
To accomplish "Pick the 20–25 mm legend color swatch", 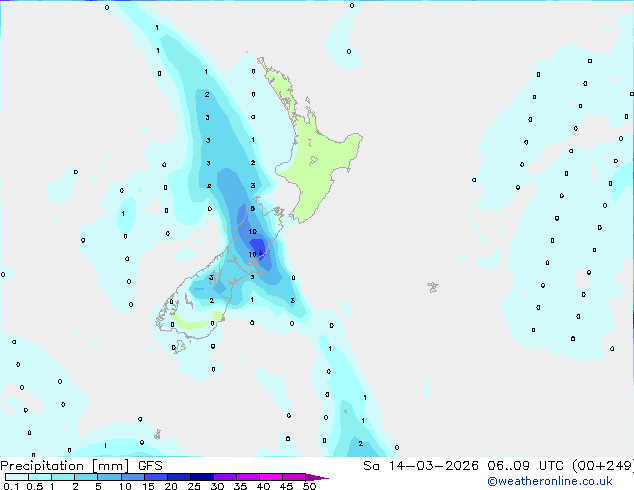I will (x=179, y=477).
